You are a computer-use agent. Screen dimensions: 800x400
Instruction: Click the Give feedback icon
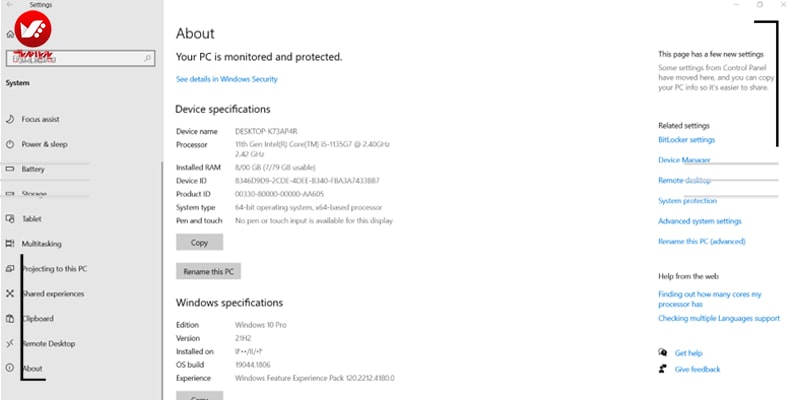coord(663,369)
